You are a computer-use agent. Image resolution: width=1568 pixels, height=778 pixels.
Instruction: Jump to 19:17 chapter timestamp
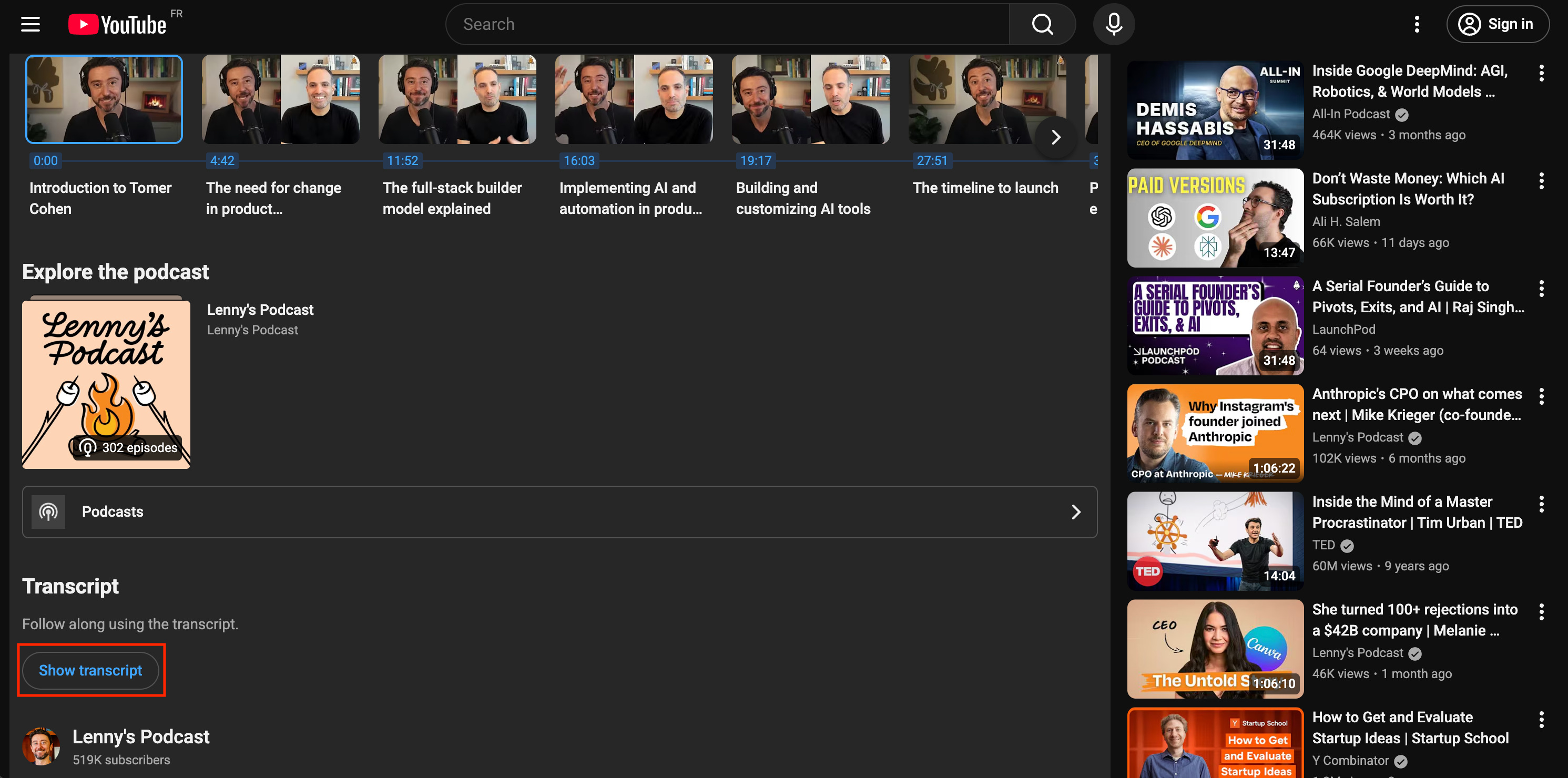pos(756,161)
